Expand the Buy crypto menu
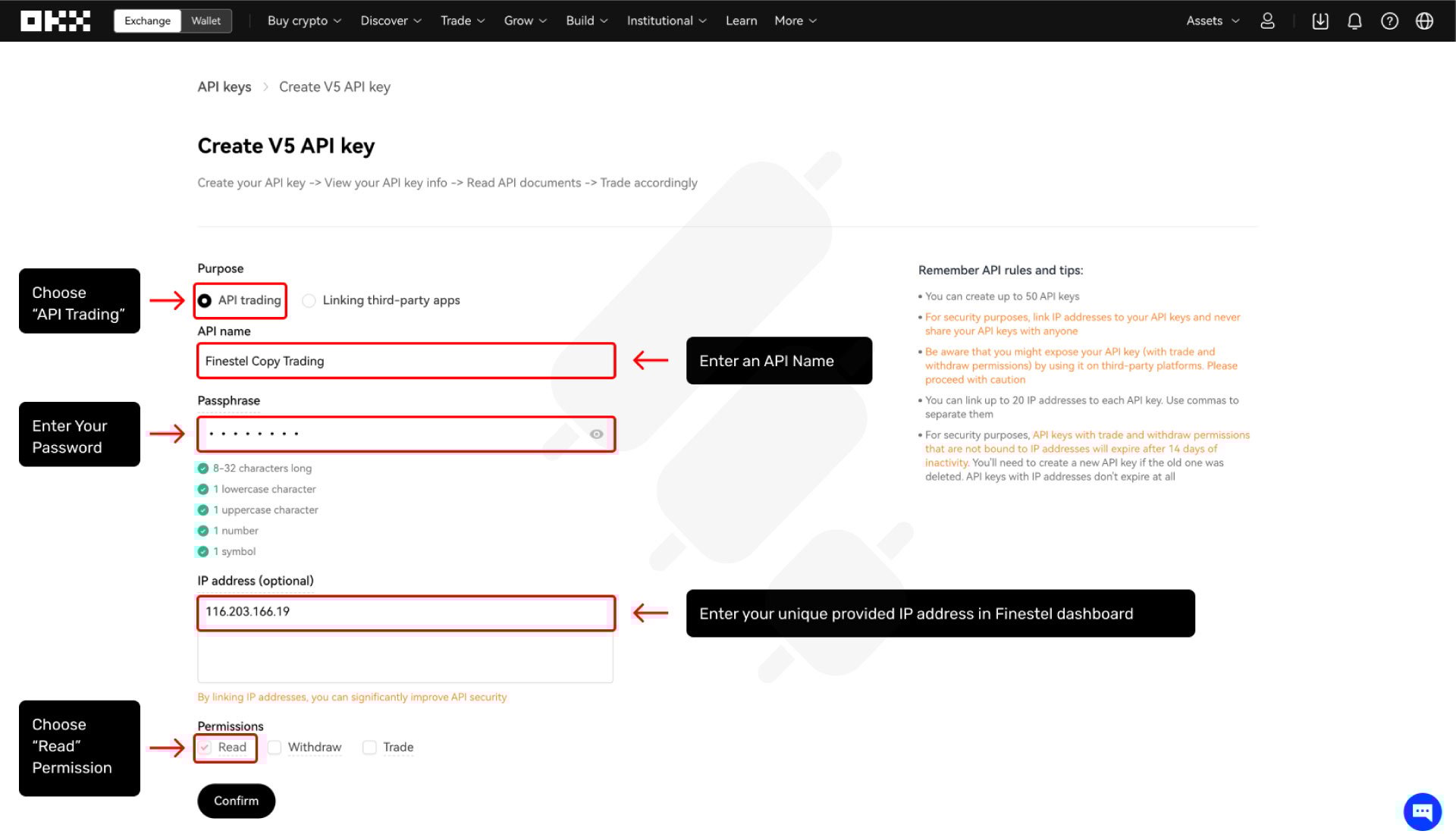 [x=304, y=20]
